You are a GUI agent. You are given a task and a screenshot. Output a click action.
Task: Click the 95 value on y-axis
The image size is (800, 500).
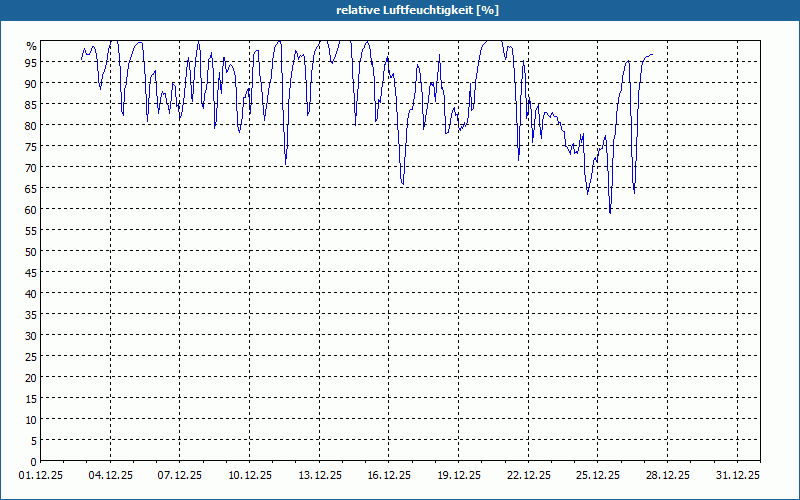coord(31,62)
